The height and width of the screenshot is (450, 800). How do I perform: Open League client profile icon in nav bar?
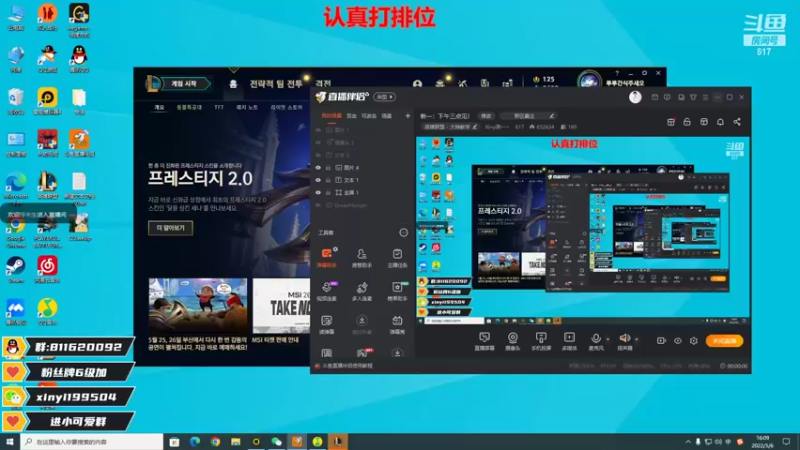point(417,83)
